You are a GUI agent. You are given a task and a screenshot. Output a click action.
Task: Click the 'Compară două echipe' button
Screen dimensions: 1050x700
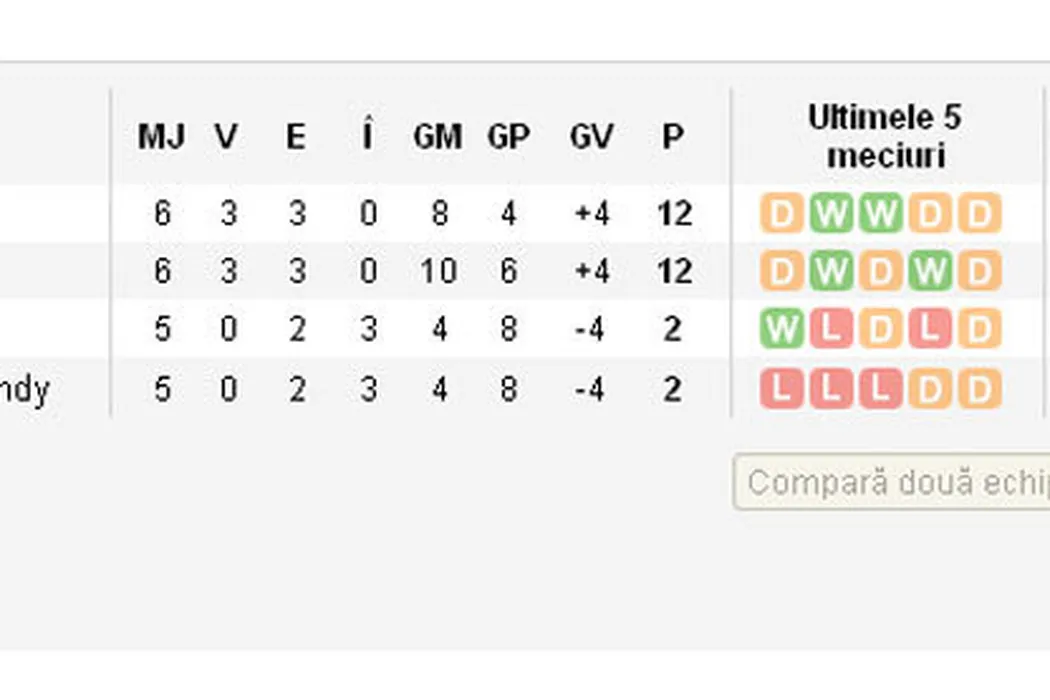tap(892, 483)
